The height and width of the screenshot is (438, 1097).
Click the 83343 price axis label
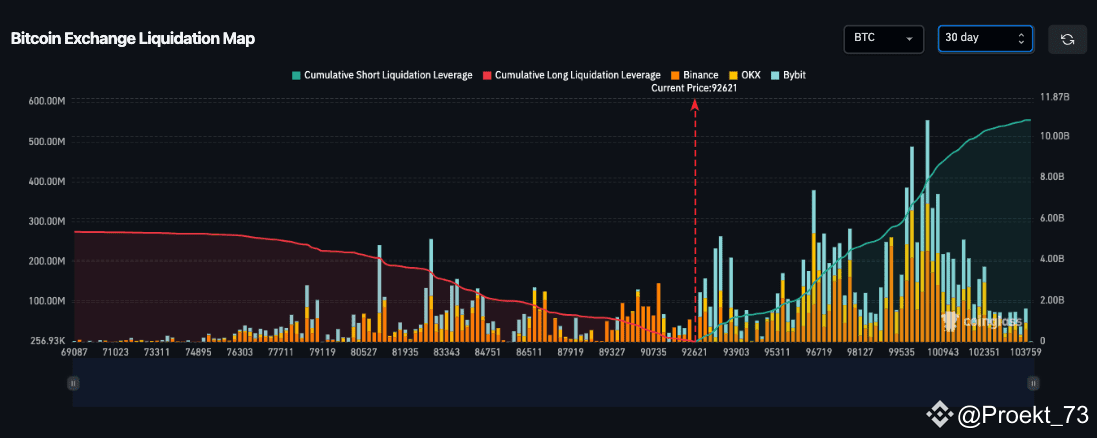click(446, 353)
